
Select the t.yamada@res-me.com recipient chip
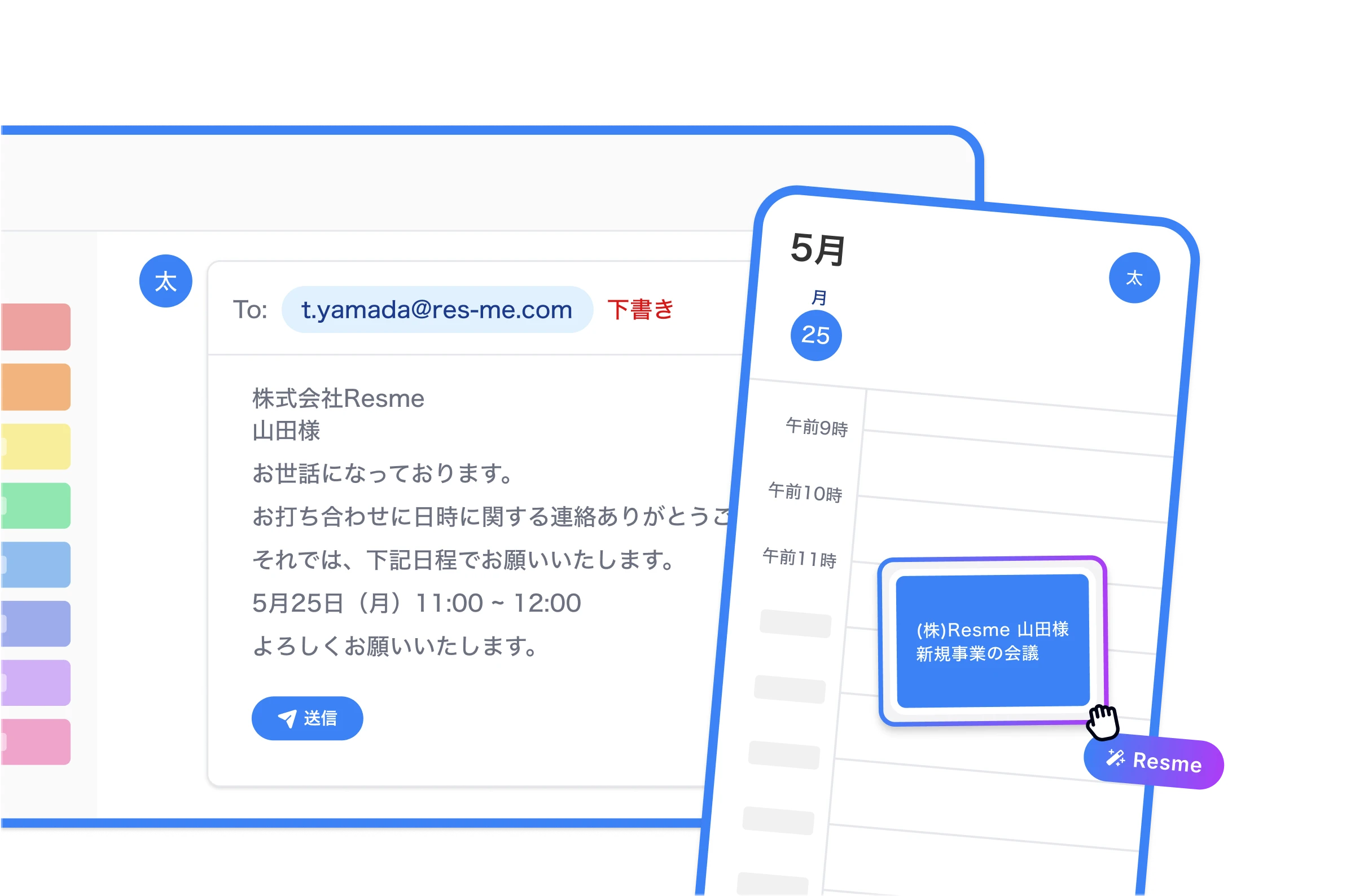(x=437, y=310)
